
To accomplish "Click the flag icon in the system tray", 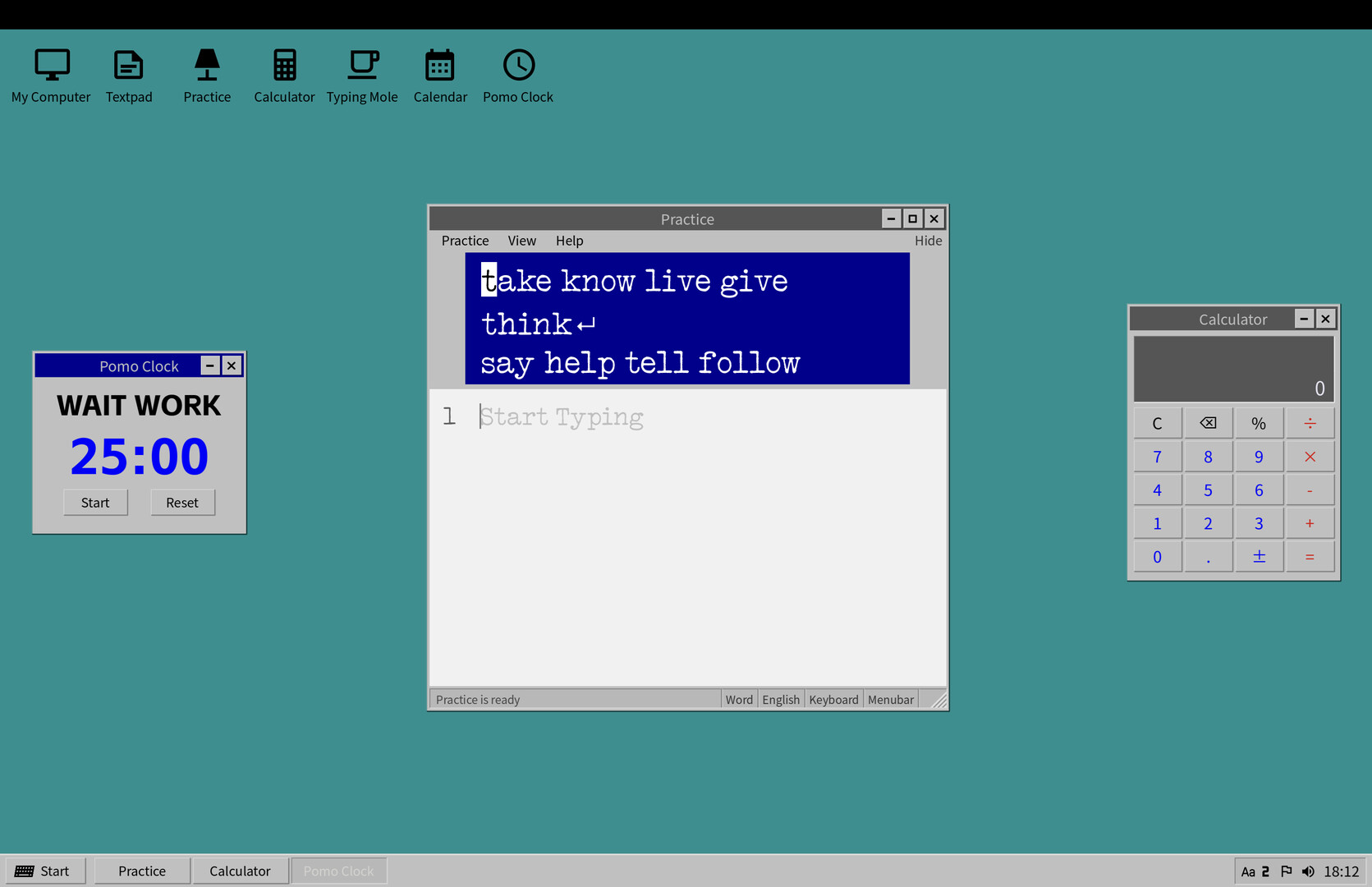I will point(1287,871).
